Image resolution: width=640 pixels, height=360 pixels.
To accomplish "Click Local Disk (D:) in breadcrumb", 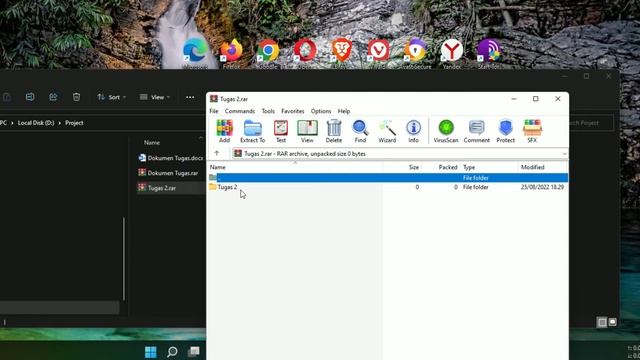I will pyautogui.click(x=36, y=123).
